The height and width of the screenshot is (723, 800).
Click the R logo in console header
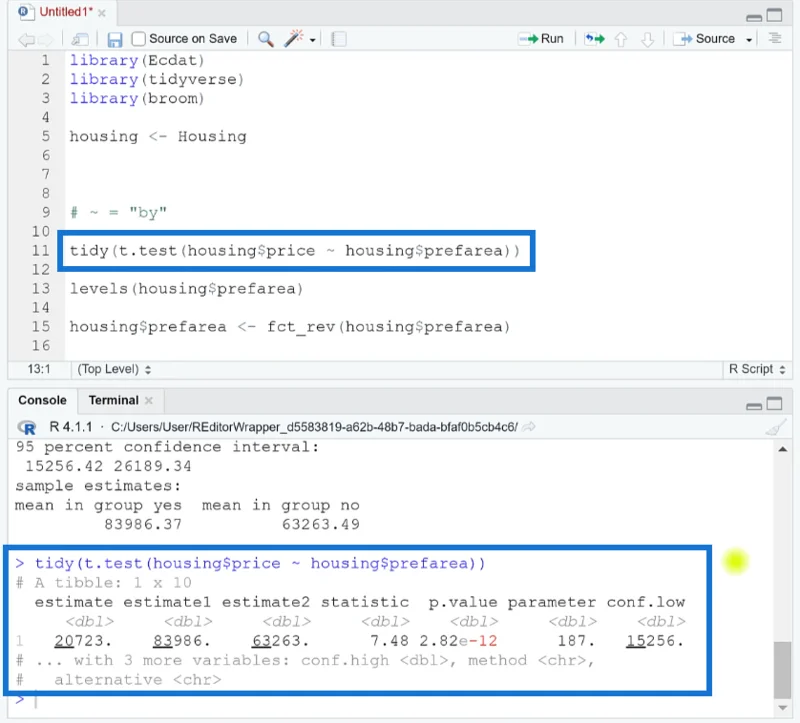pos(27,428)
